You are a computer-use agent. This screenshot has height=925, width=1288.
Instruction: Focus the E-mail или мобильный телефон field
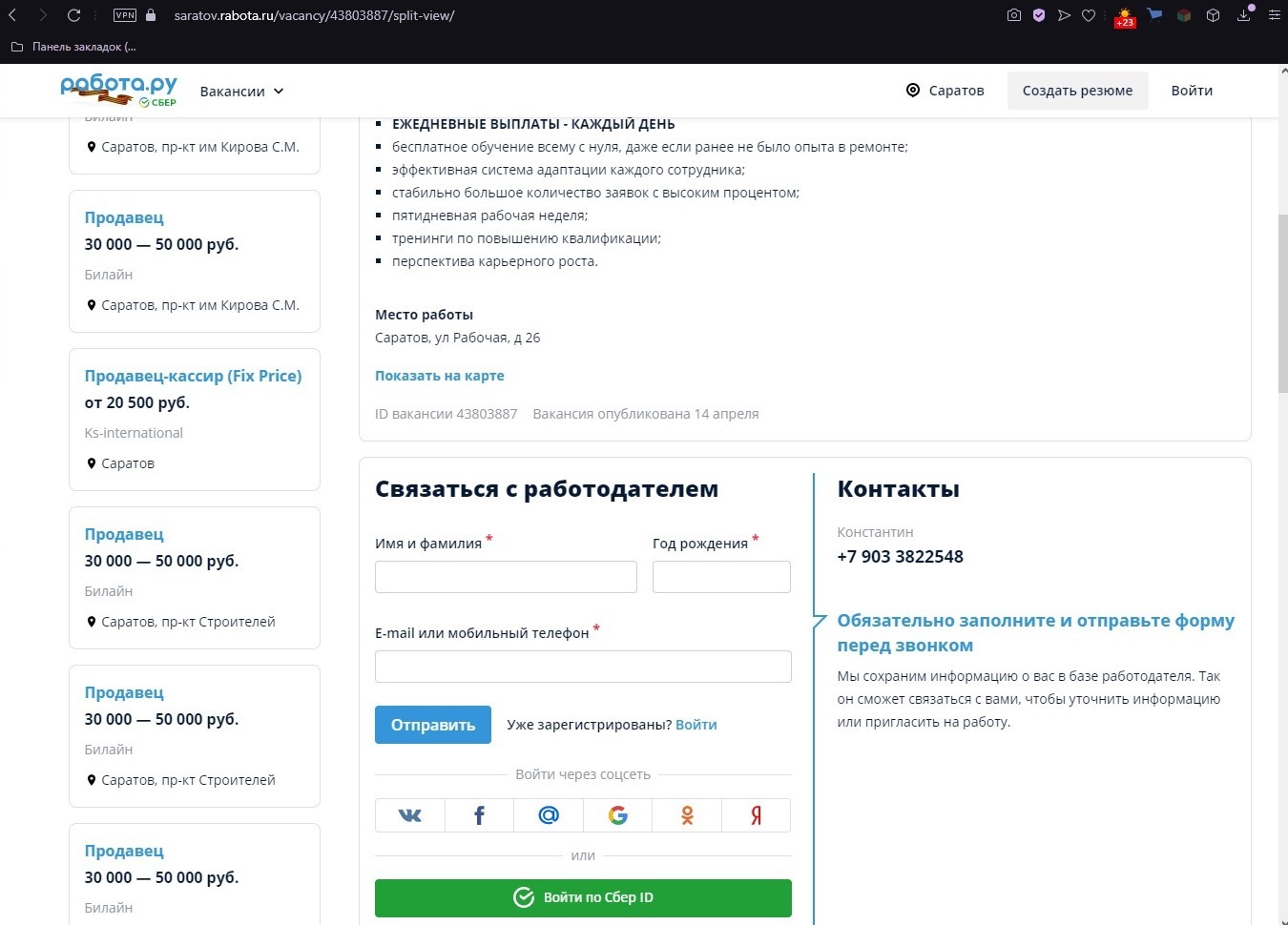583,667
